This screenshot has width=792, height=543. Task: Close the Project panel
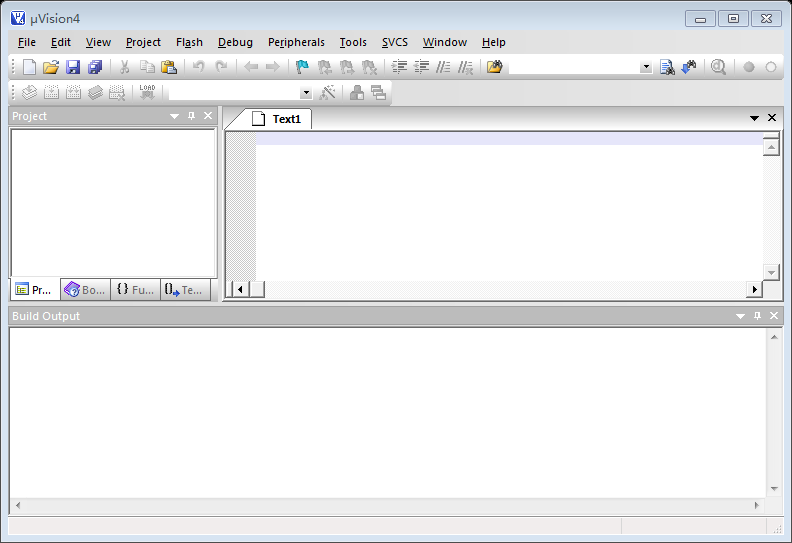(x=208, y=116)
